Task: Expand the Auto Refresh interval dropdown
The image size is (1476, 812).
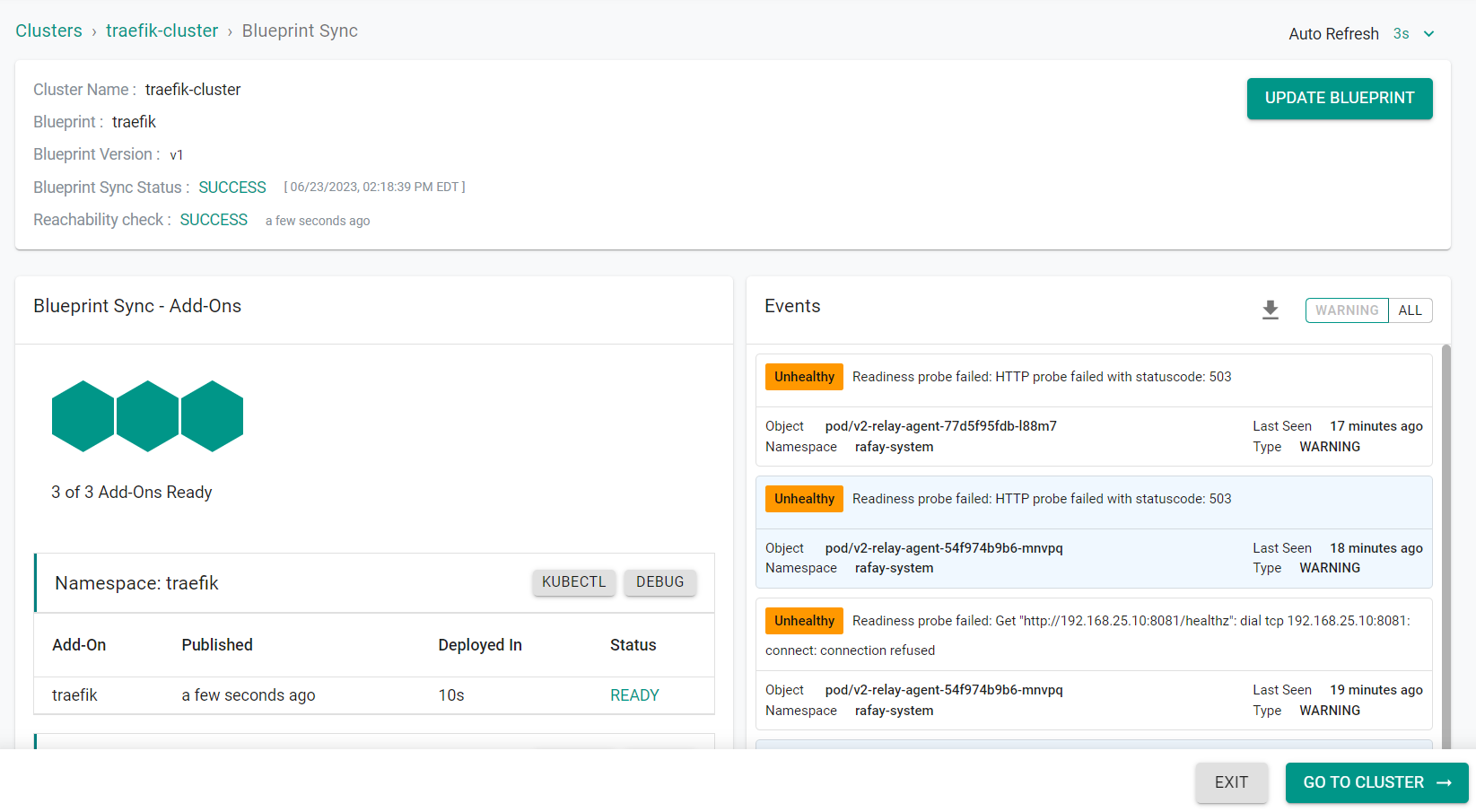Action: tap(1414, 34)
